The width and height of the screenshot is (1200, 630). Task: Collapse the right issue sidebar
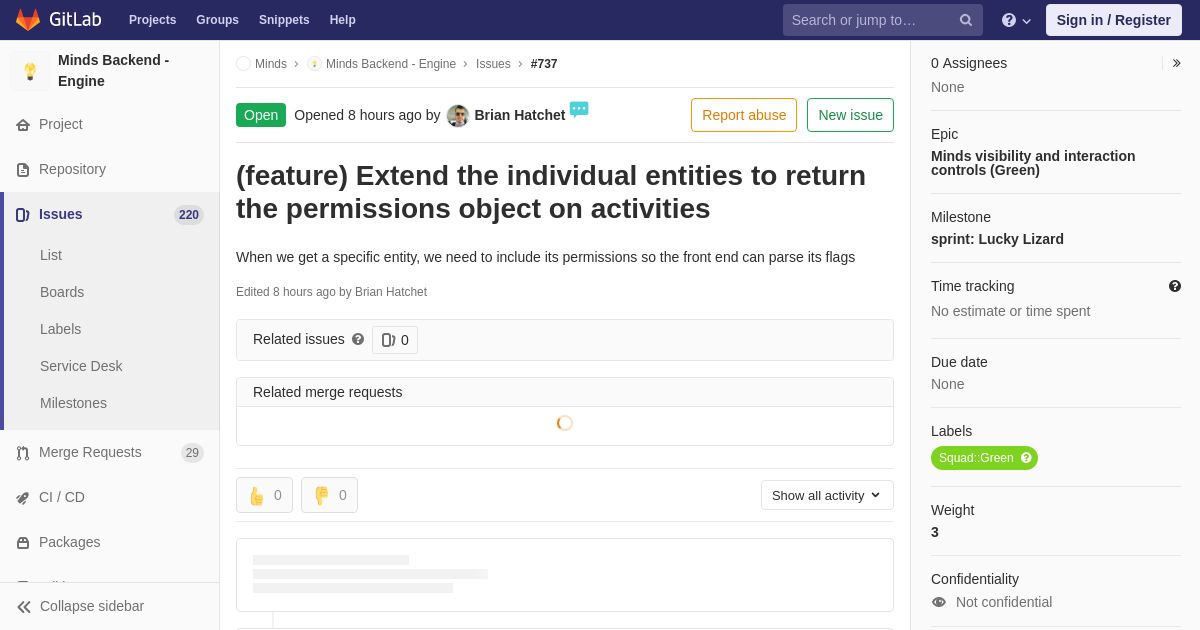pos(1176,63)
